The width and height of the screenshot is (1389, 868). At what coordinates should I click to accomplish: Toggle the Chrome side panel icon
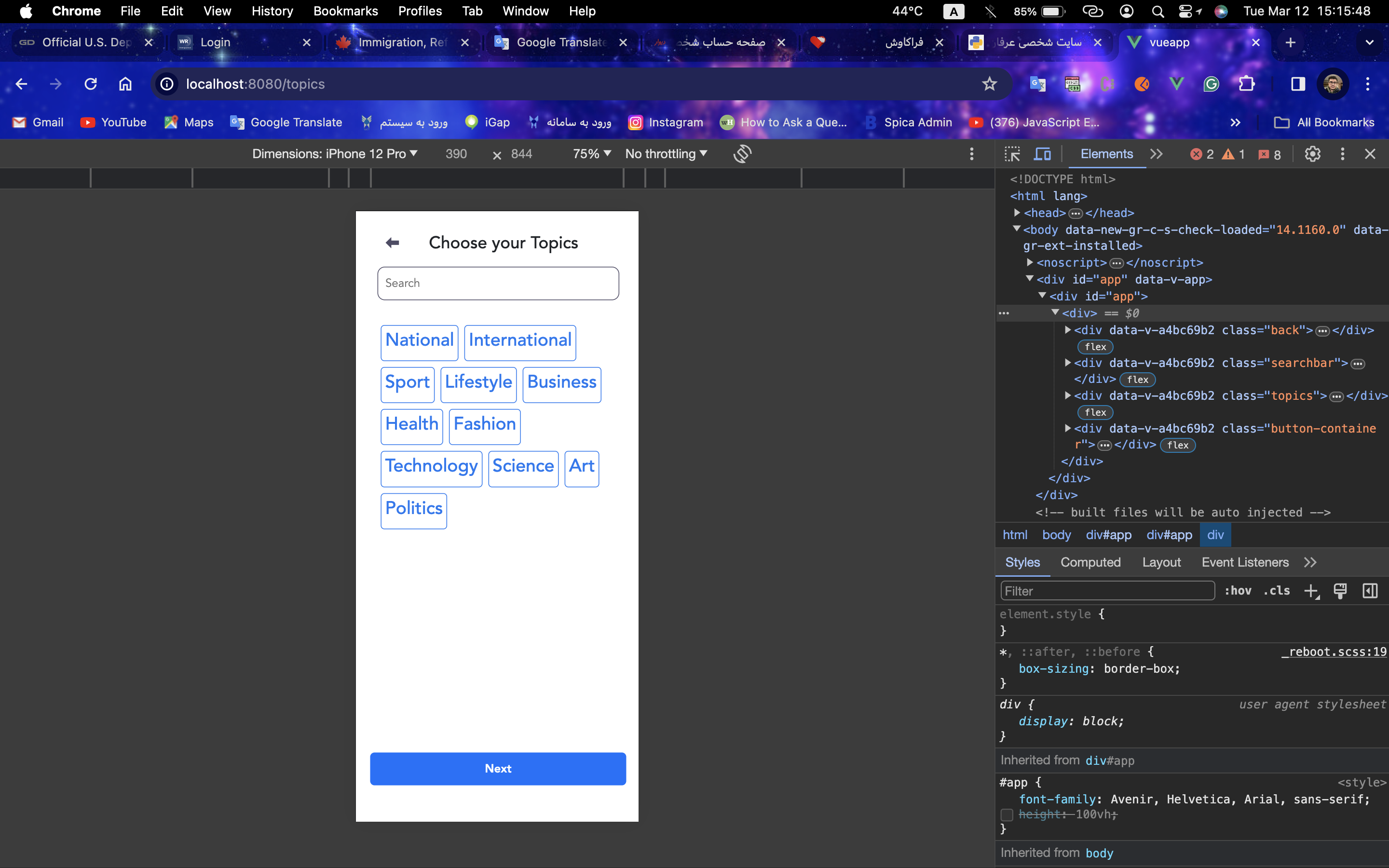(1298, 84)
